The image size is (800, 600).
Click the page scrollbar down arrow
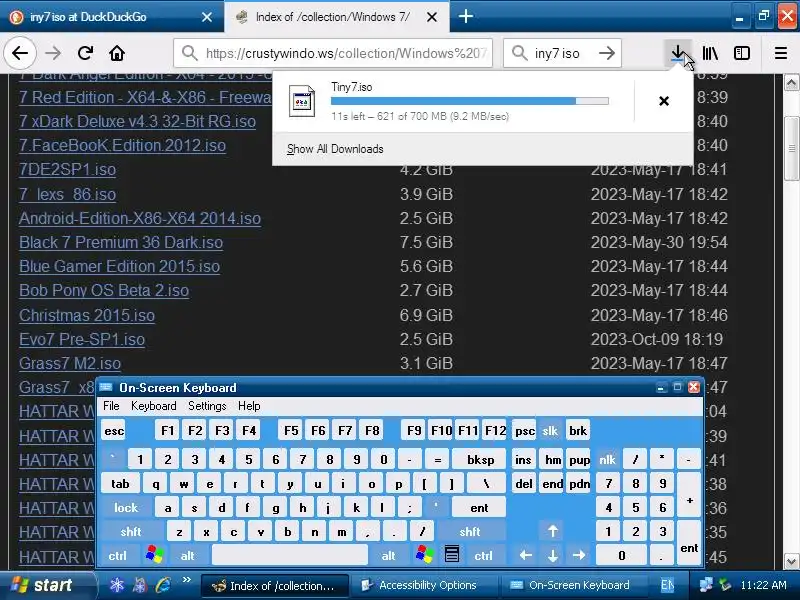tap(791, 562)
